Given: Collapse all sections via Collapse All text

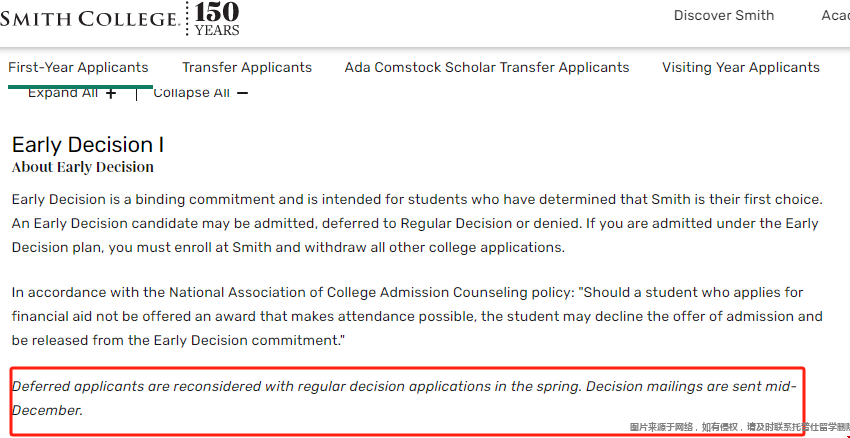Looking at the screenshot, I should click(x=191, y=93).
